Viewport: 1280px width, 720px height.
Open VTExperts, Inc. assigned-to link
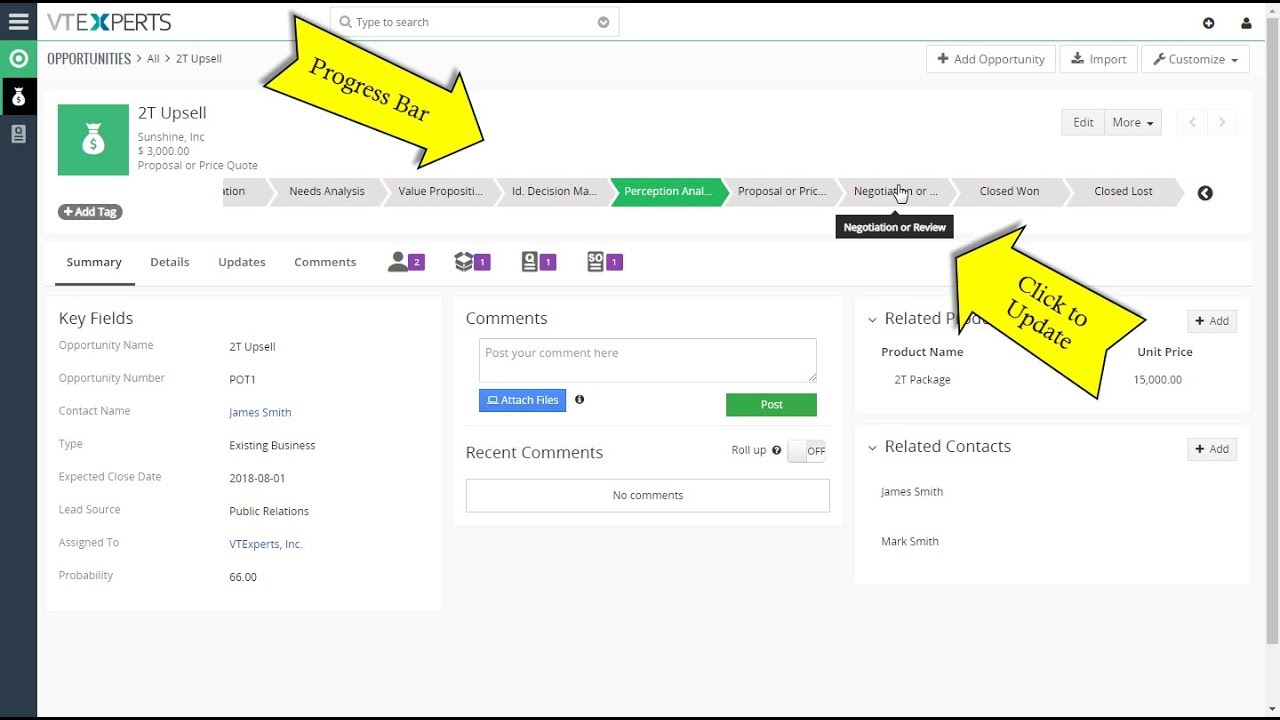(x=265, y=545)
